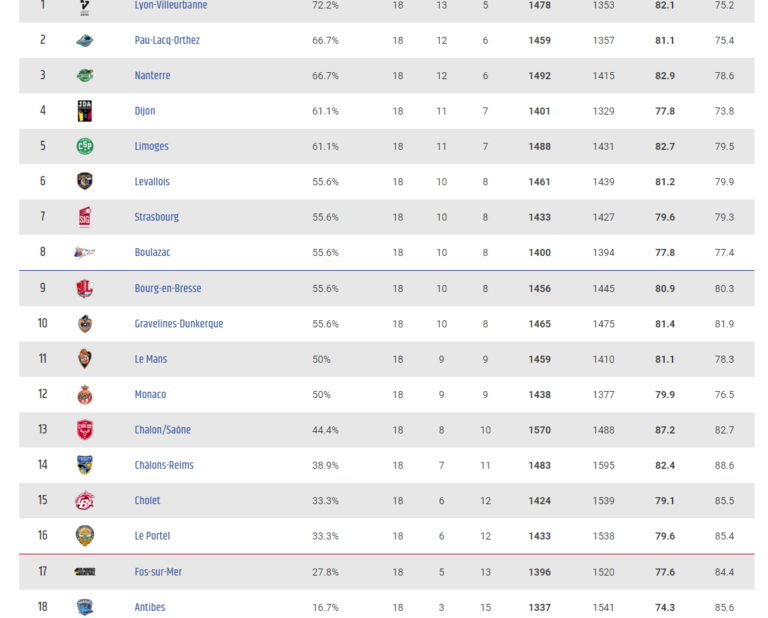Click the Bourg-en-Bresse team logo

pos(85,288)
